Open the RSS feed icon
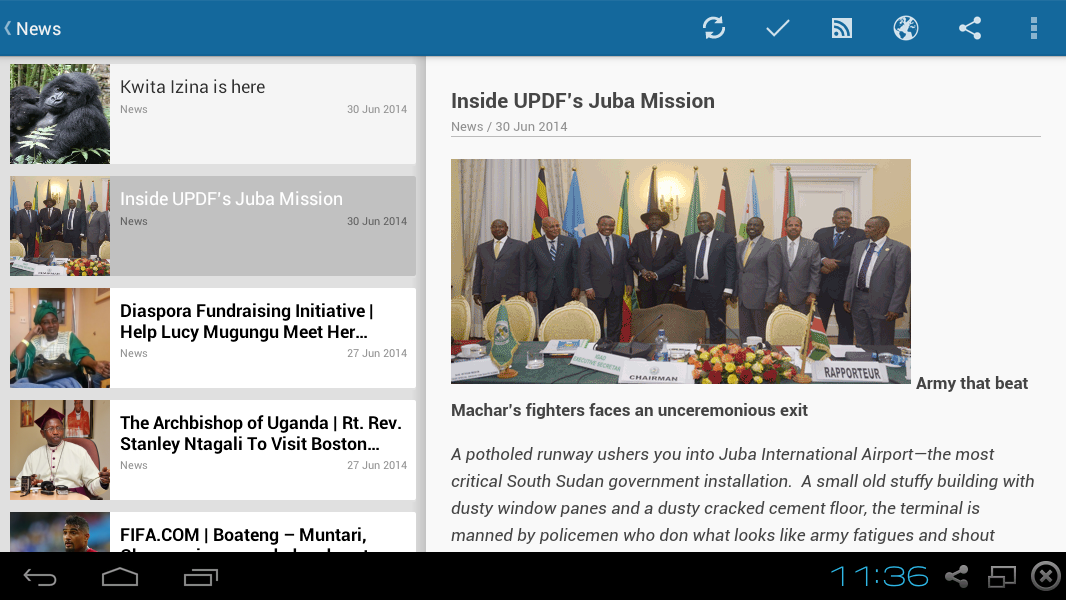 coord(842,28)
